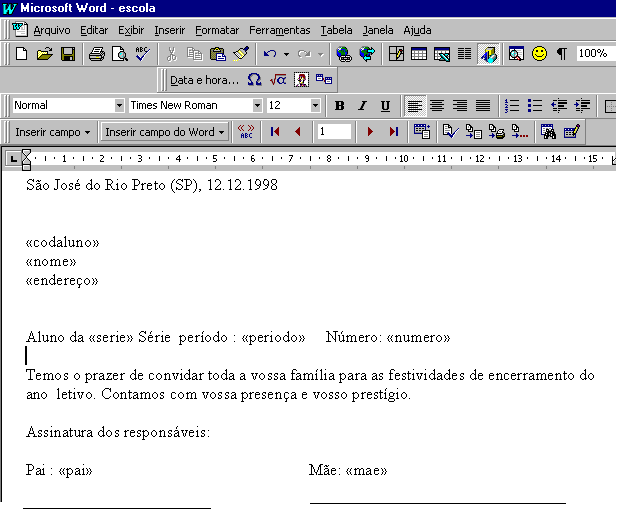
Task: Open the Formatar menu
Action: [x=215, y=30]
